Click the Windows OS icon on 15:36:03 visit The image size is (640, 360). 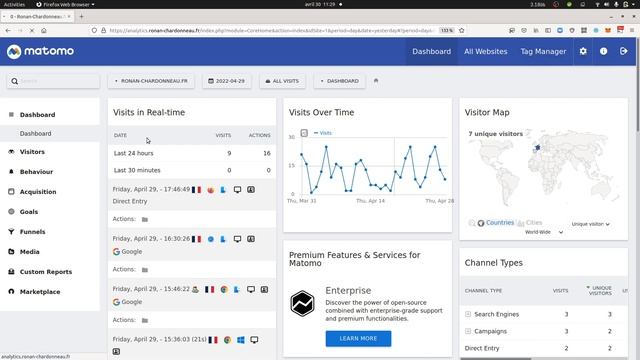click(x=241, y=340)
